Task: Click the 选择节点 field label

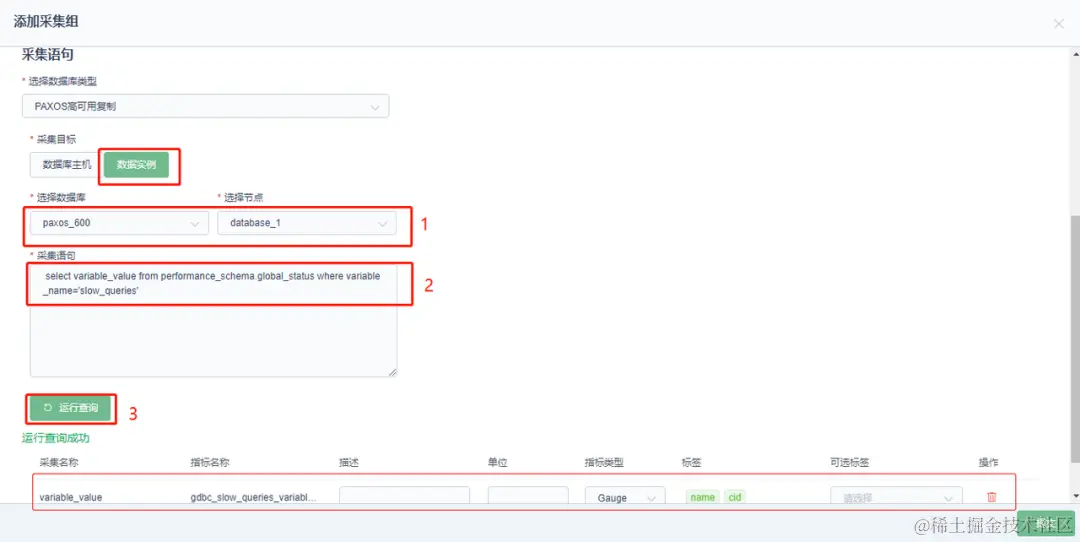Action: coord(243,198)
